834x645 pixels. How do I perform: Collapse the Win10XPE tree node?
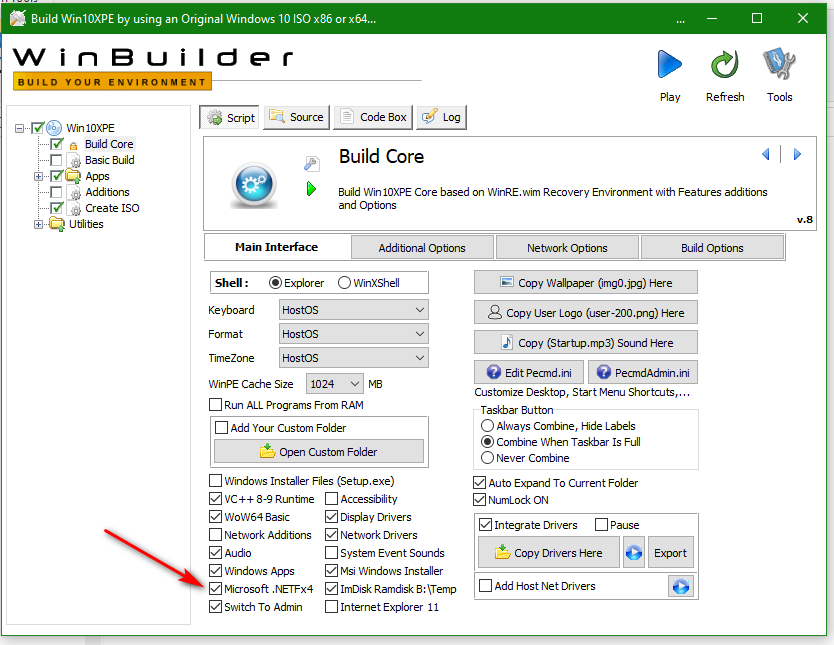pyautogui.click(x=20, y=128)
